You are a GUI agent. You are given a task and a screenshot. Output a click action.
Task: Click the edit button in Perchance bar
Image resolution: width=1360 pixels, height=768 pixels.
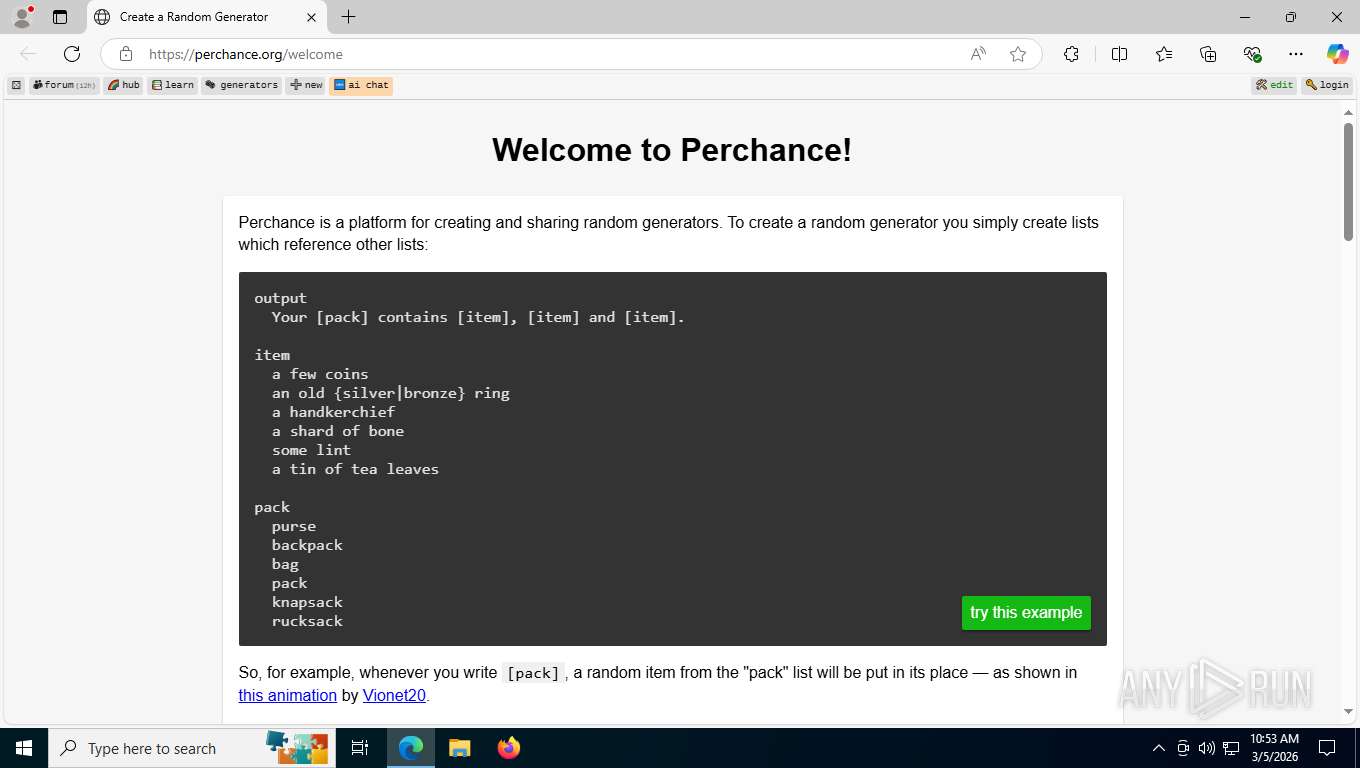coord(1275,85)
